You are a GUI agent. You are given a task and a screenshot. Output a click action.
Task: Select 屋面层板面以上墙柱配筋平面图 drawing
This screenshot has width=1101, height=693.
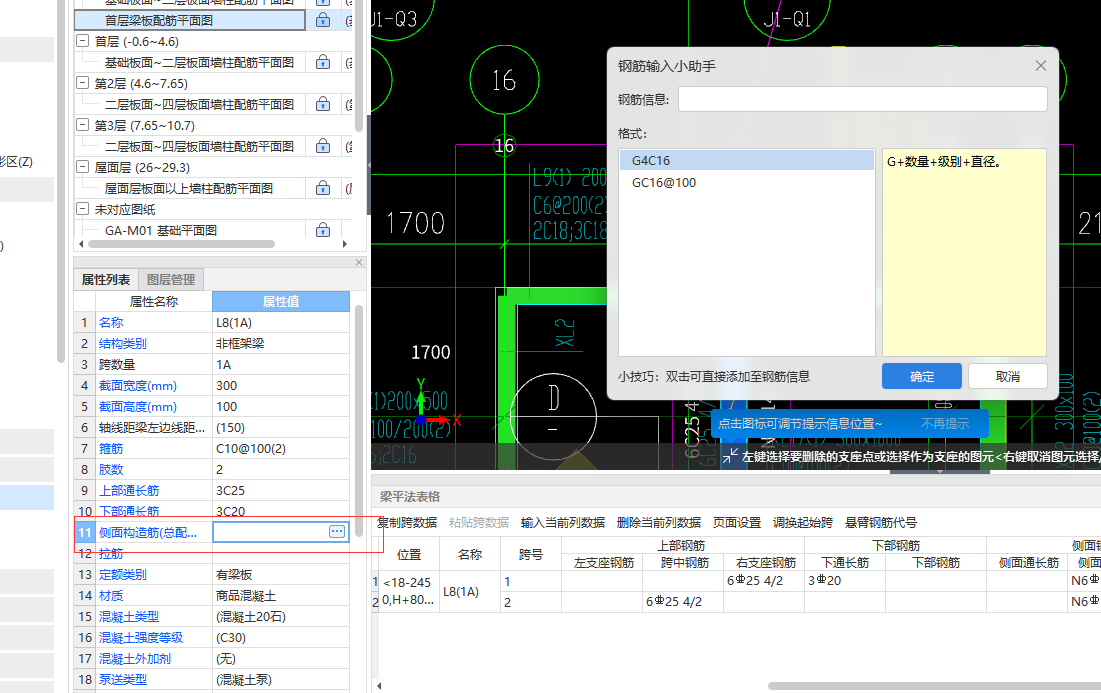(x=190, y=188)
